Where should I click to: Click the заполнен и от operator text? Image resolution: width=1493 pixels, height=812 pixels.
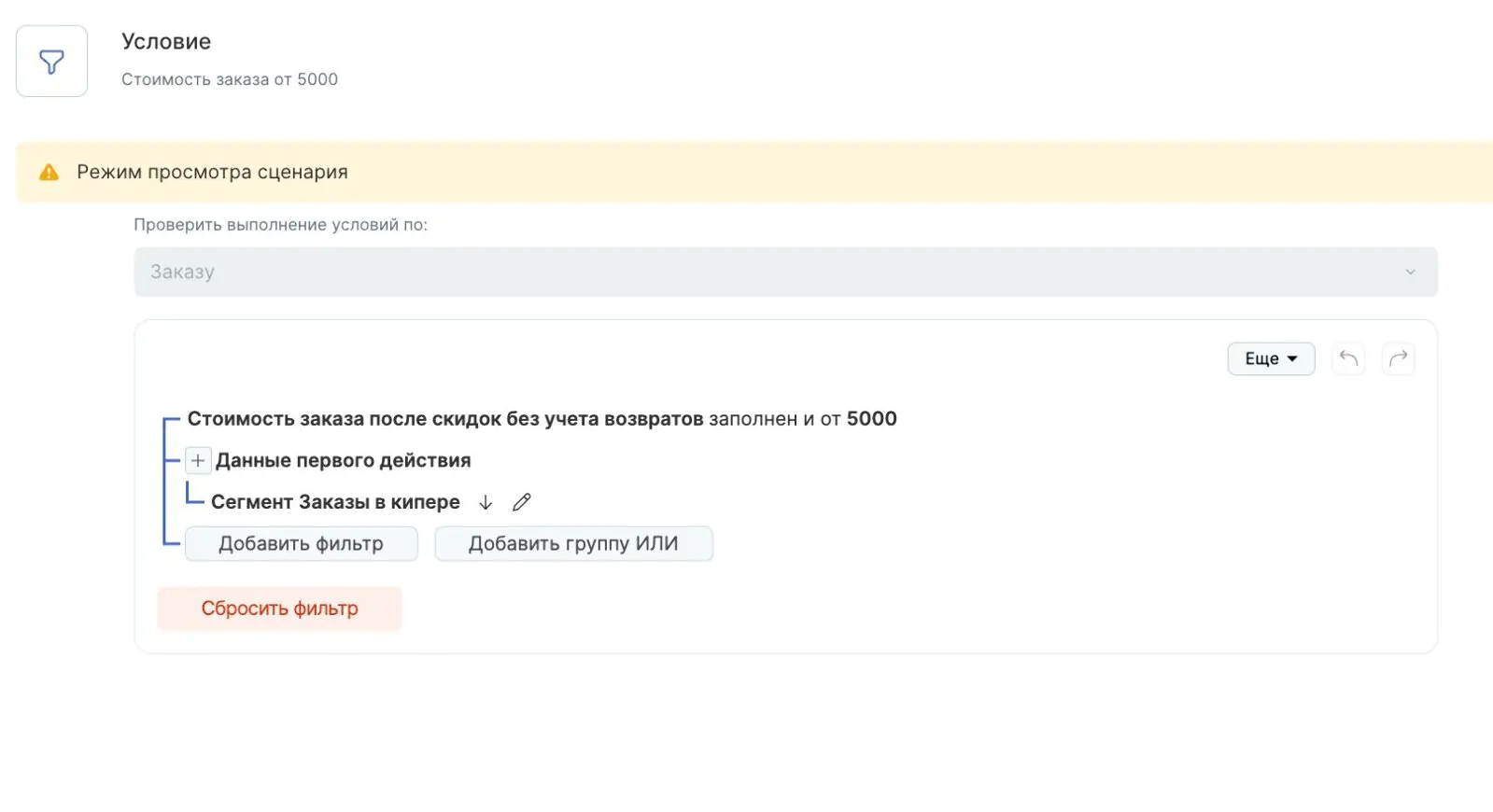(x=775, y=419)
